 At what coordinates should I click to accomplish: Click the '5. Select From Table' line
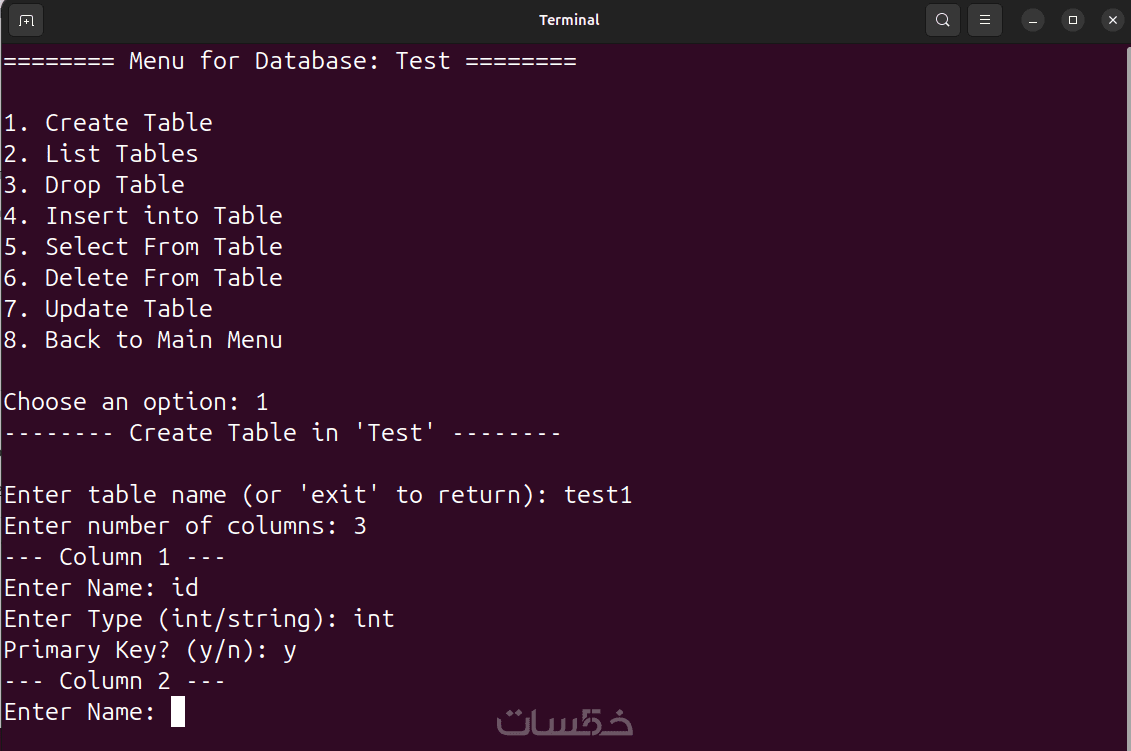tap(143, 247)
